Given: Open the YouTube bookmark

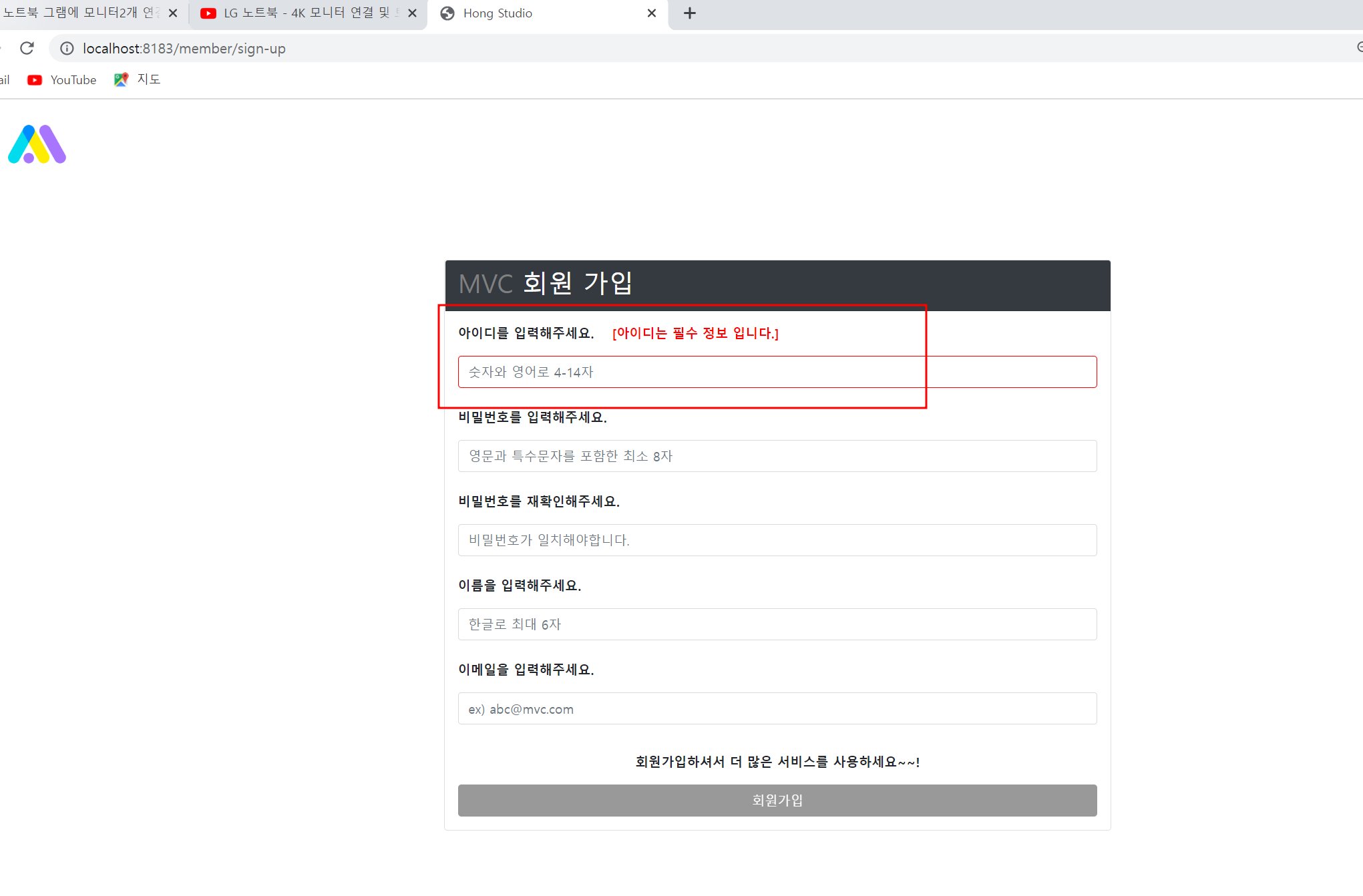Looking at the screenshot, I should click(62, 80).
